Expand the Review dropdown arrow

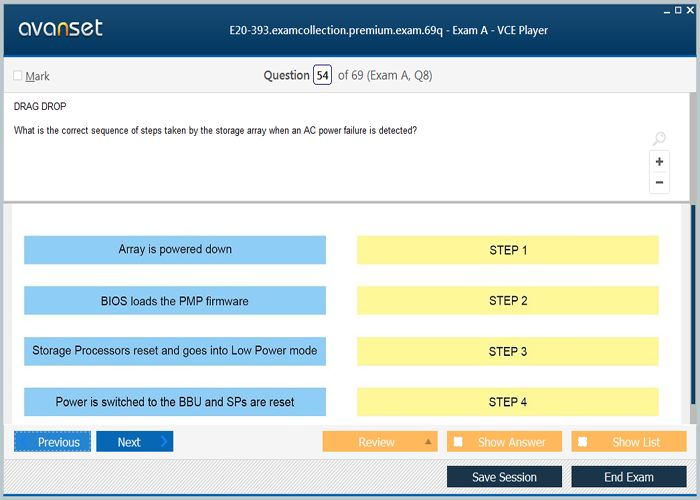(x=428, y=442)
